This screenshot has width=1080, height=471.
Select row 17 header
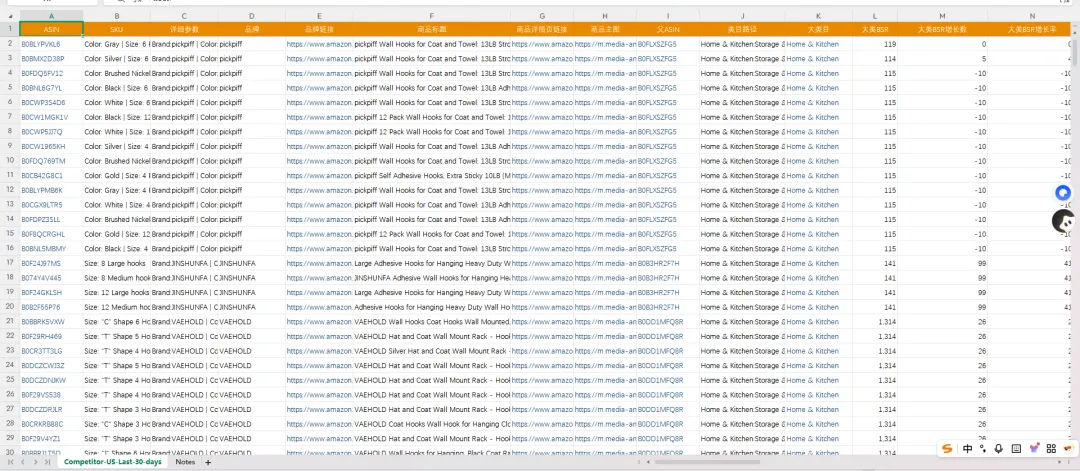[x=10, y=263]
